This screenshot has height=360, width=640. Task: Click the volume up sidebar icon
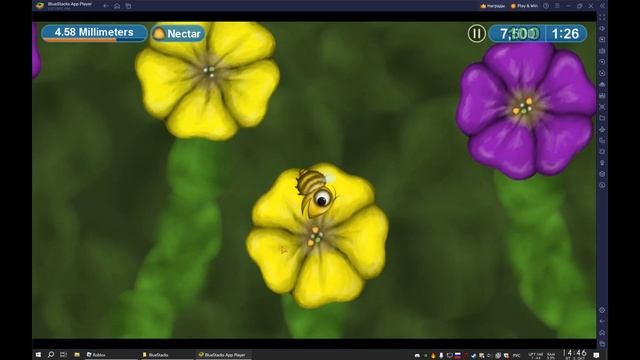602,29
